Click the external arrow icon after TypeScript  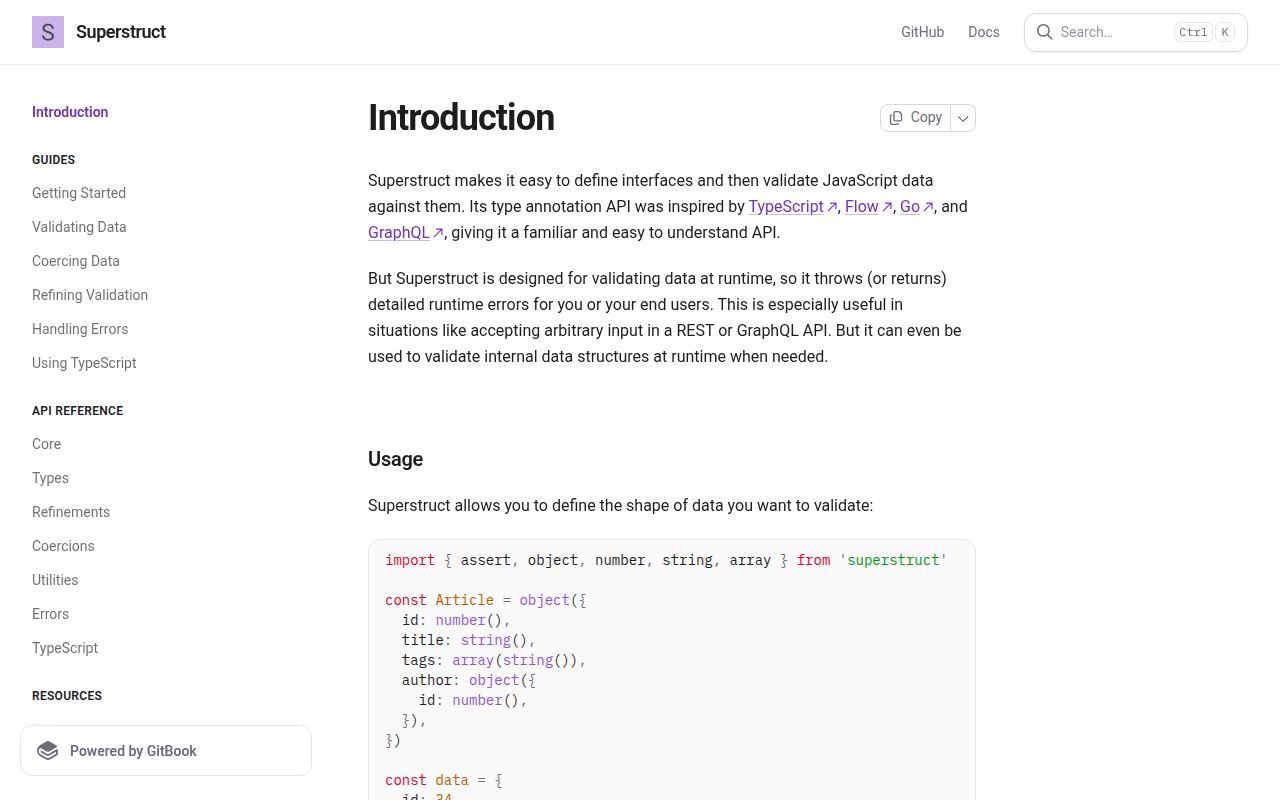click(832, 207)
